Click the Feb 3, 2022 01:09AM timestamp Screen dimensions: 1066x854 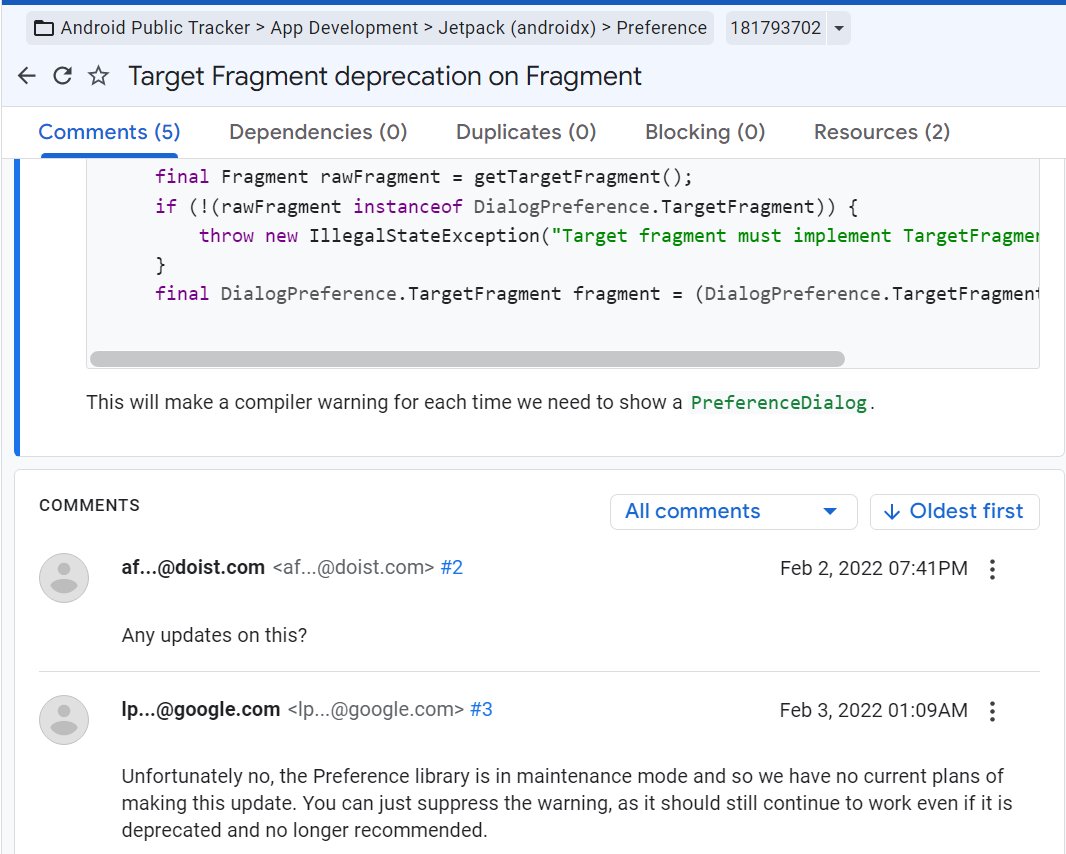click(x=874, y=711)
